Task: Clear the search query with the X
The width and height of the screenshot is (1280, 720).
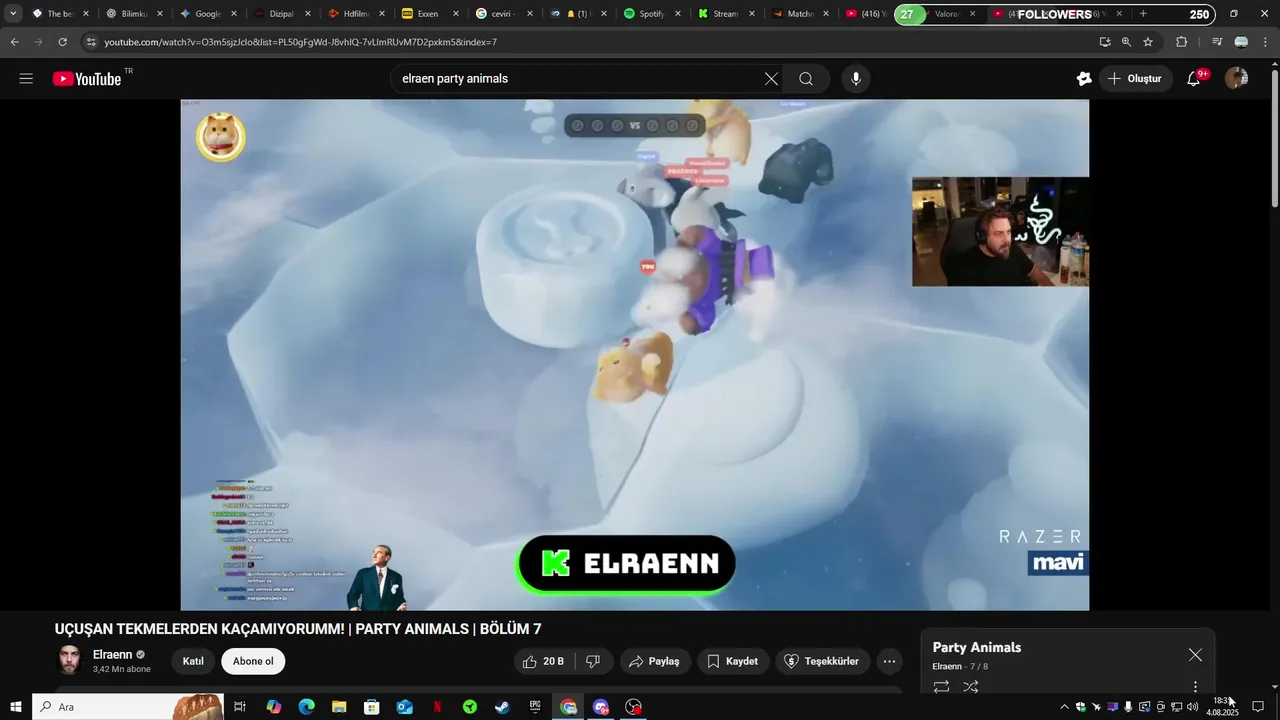Action: tap(771, 79)
